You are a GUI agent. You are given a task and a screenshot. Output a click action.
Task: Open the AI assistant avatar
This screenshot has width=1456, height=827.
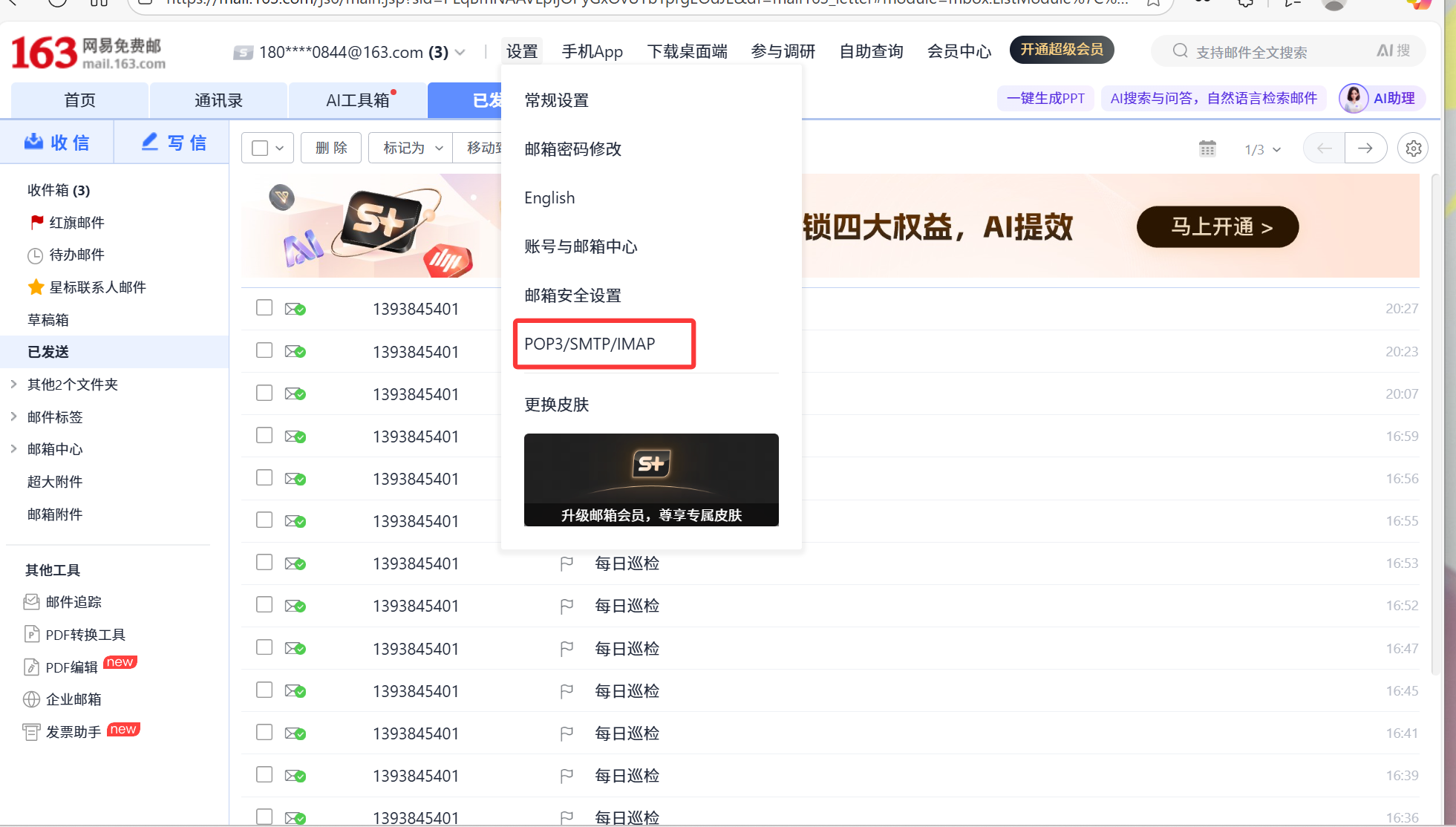[x=1353, y=98]
